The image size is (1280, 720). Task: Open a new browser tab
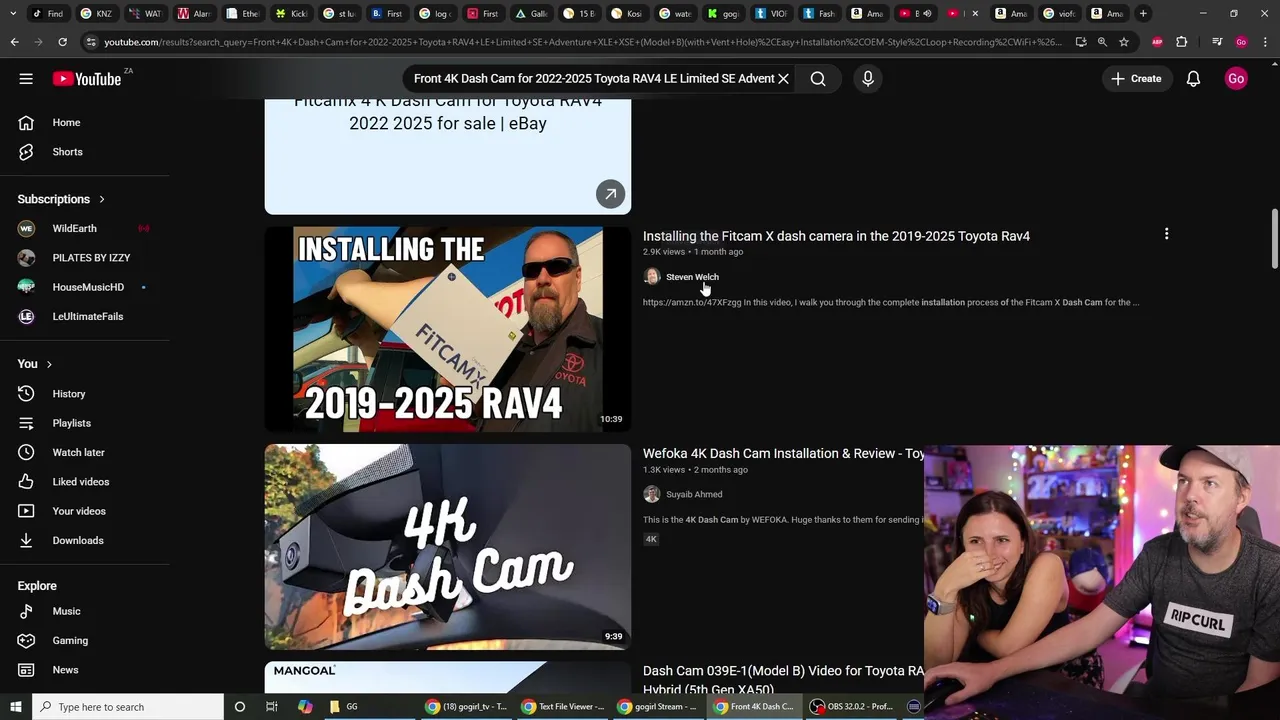1143,14
